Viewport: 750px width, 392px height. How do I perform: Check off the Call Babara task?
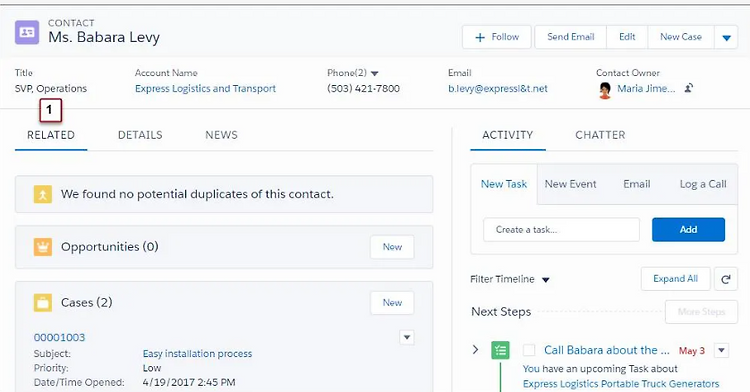529,350
